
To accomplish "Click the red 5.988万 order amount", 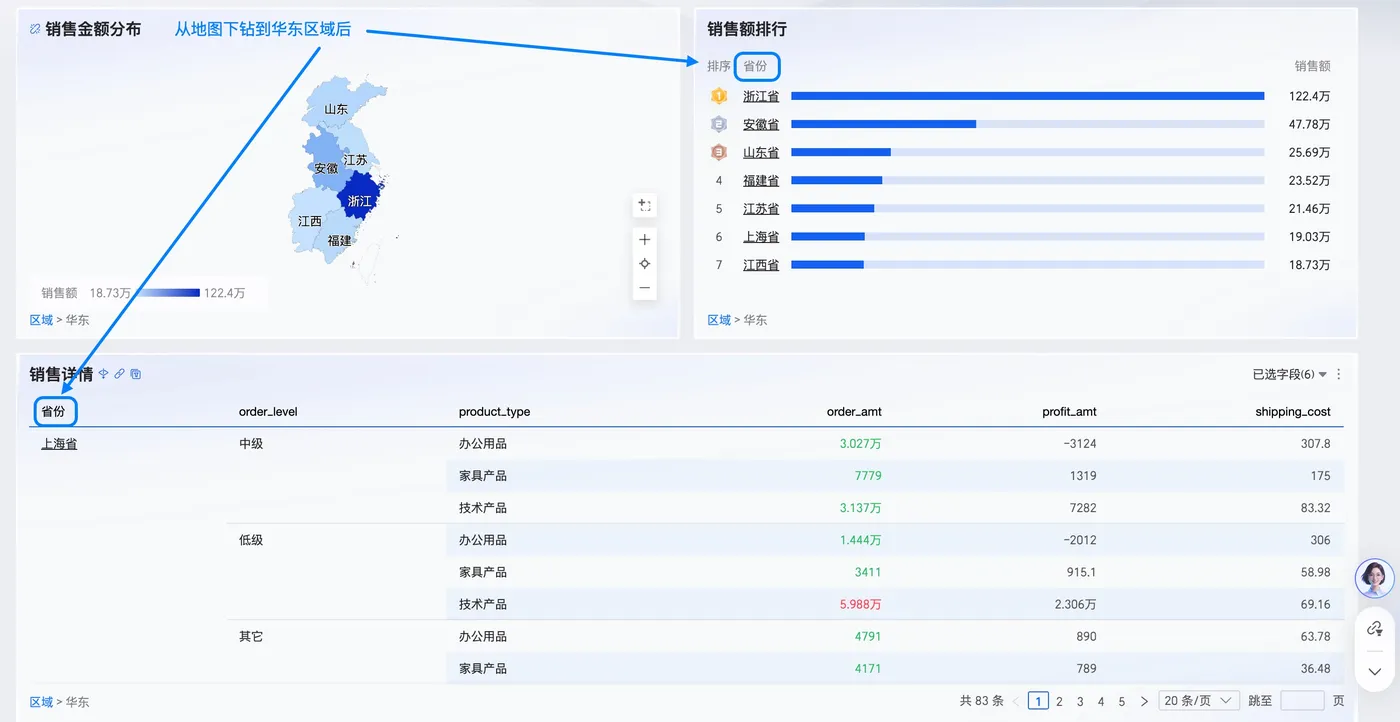I will (x=861, y=604).
